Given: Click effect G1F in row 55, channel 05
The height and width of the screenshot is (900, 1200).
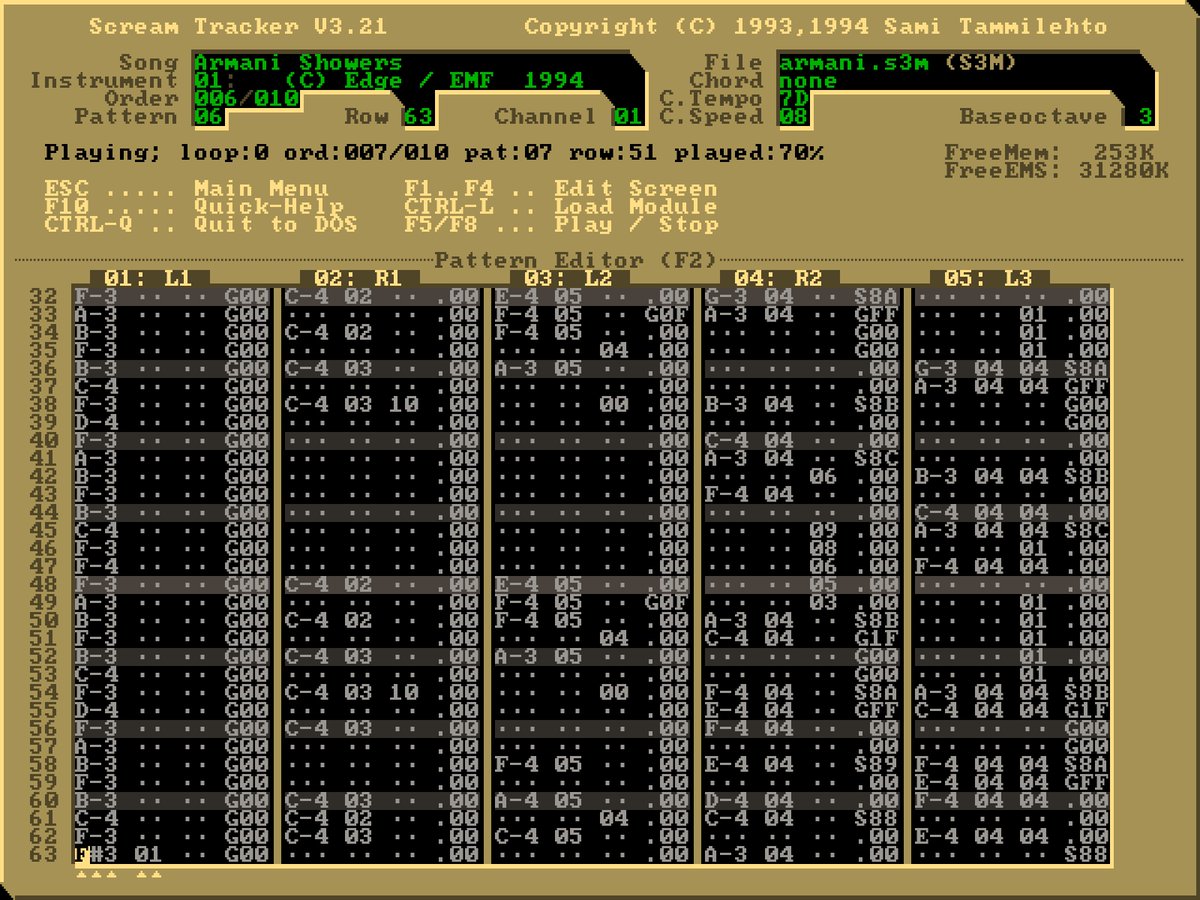Looking at the screenshot, I should (x=1086, y=710).
